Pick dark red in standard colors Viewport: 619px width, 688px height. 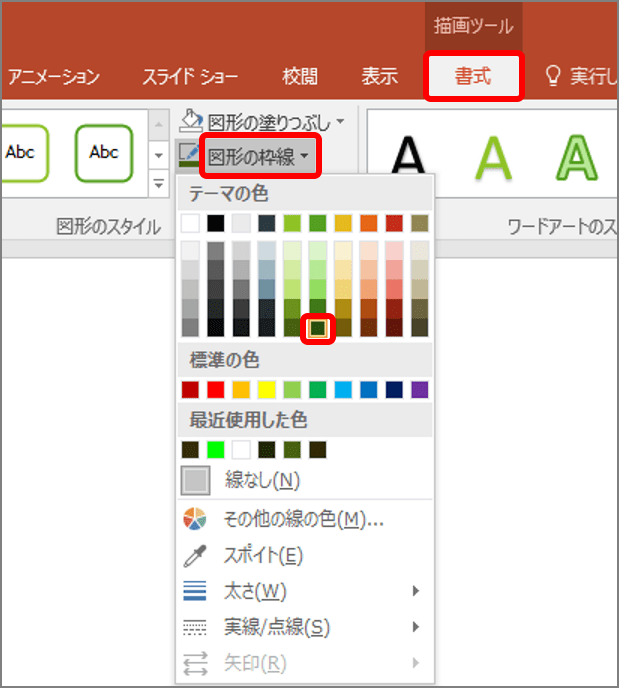pyautogui.click(x=190, y=389)
